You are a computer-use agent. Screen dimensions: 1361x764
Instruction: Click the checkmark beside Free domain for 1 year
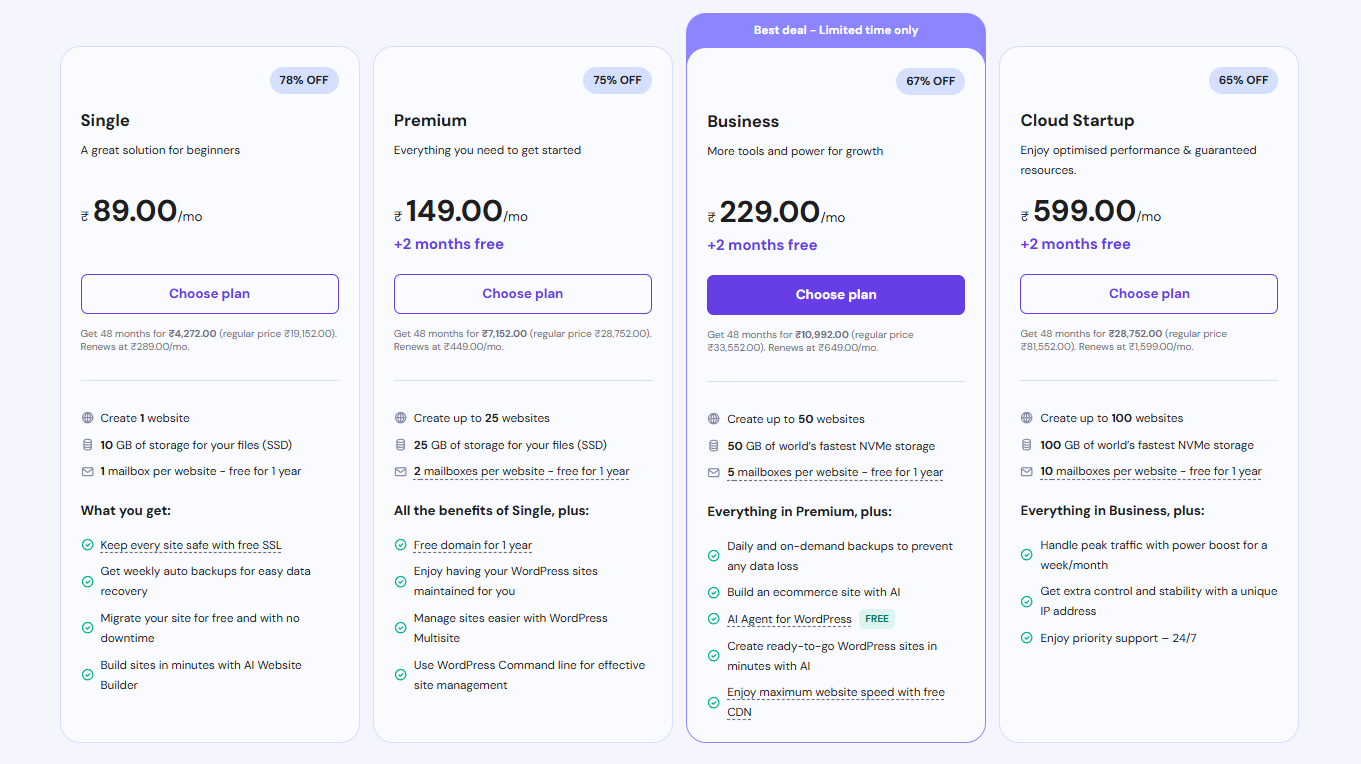pyautogui.click(x=401, y=545)
